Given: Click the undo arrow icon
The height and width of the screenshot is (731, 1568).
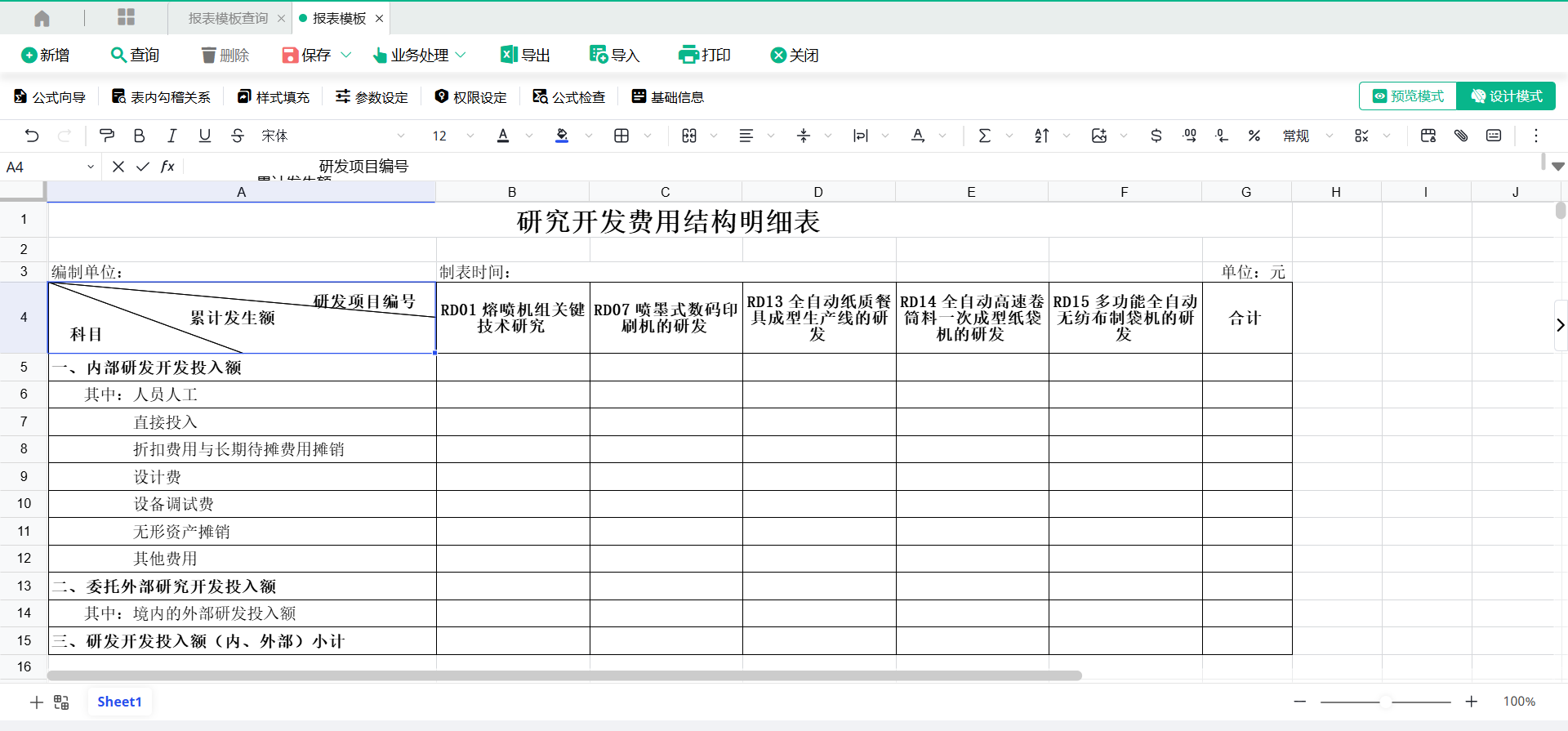Looking at the screenshot, I should pyautogui.click(x=32, y=136).
